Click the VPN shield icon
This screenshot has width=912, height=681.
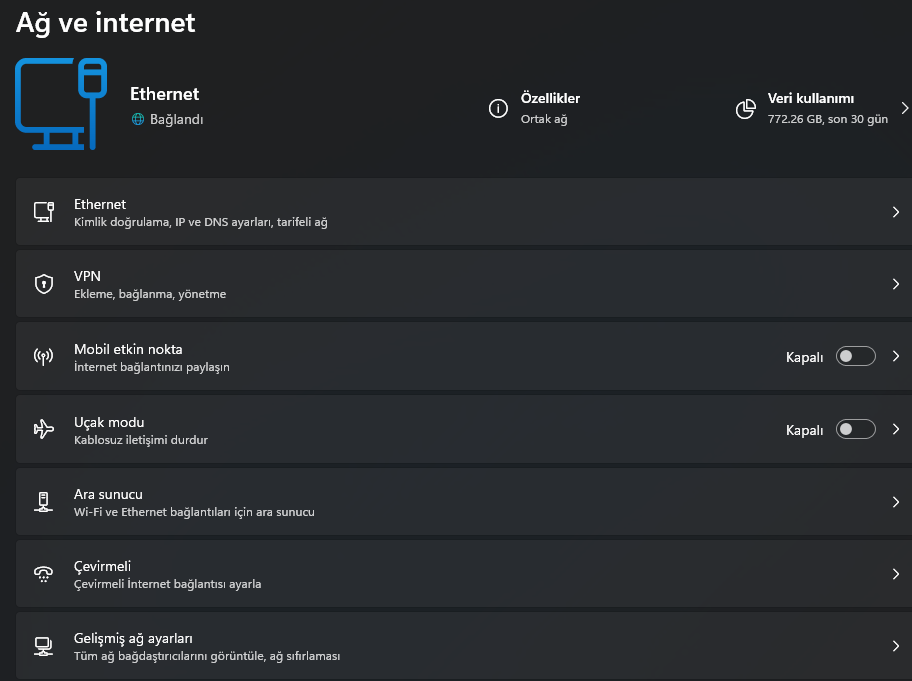[x=43, y=284]
